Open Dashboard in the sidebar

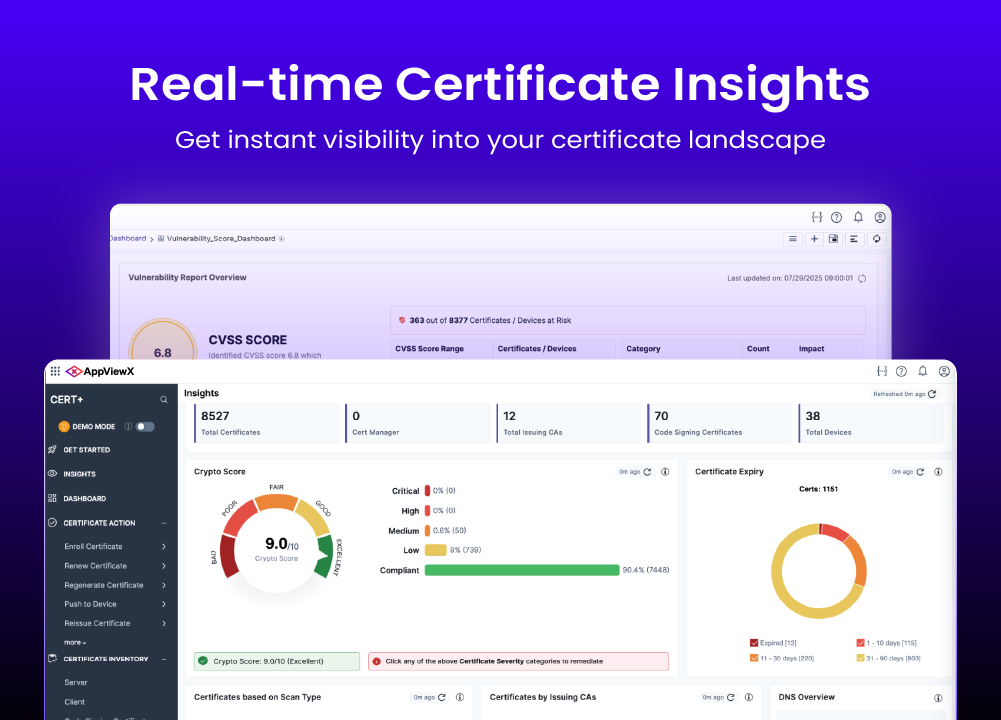pyautogui.click(x=84, y=499)
